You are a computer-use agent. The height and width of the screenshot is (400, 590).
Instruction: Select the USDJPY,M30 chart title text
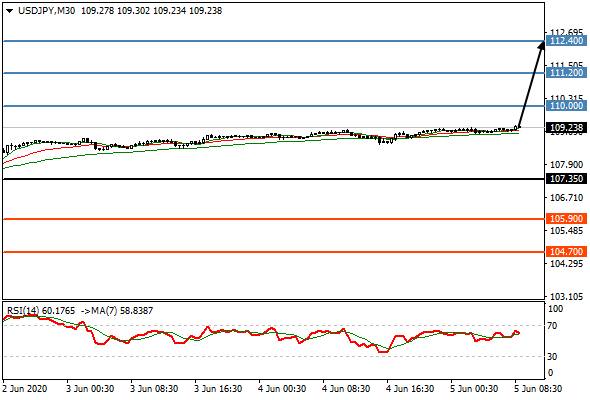[x=47, y=11]
